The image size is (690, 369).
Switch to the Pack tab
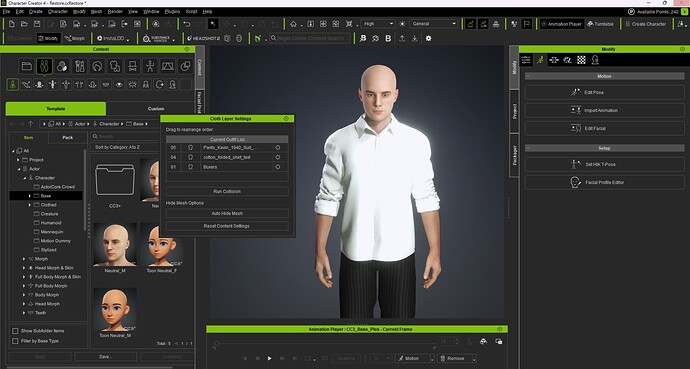[x=67, y=138]
